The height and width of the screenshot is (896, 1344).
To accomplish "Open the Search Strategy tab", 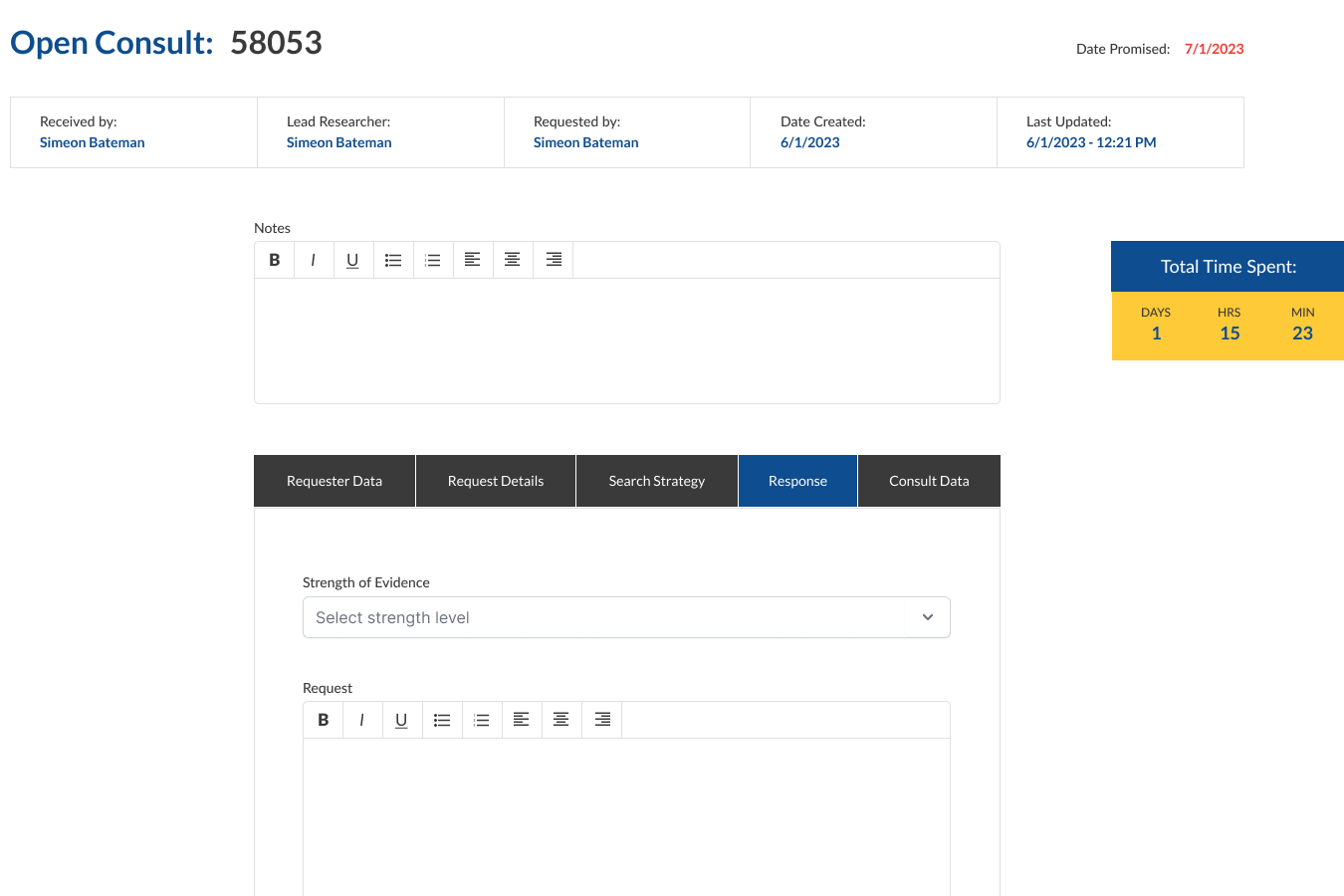I will (x=657, y=481).
